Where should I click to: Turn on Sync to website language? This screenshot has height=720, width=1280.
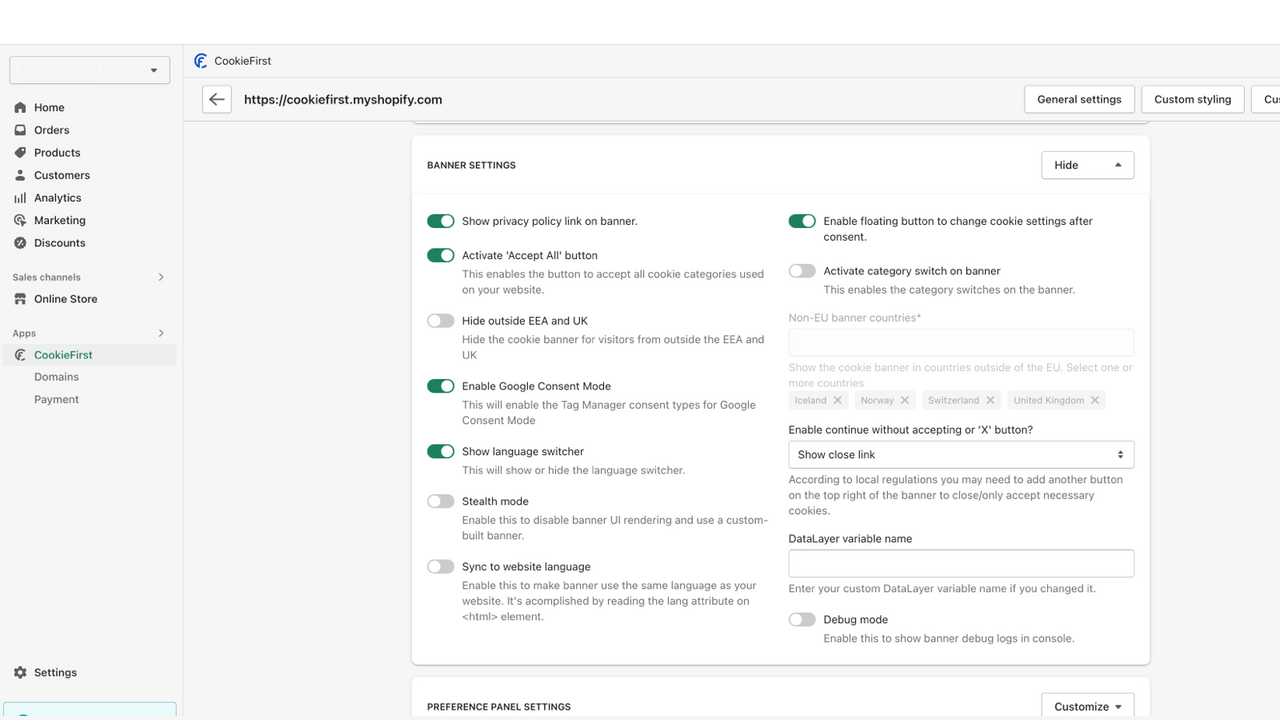pos(441,566)
